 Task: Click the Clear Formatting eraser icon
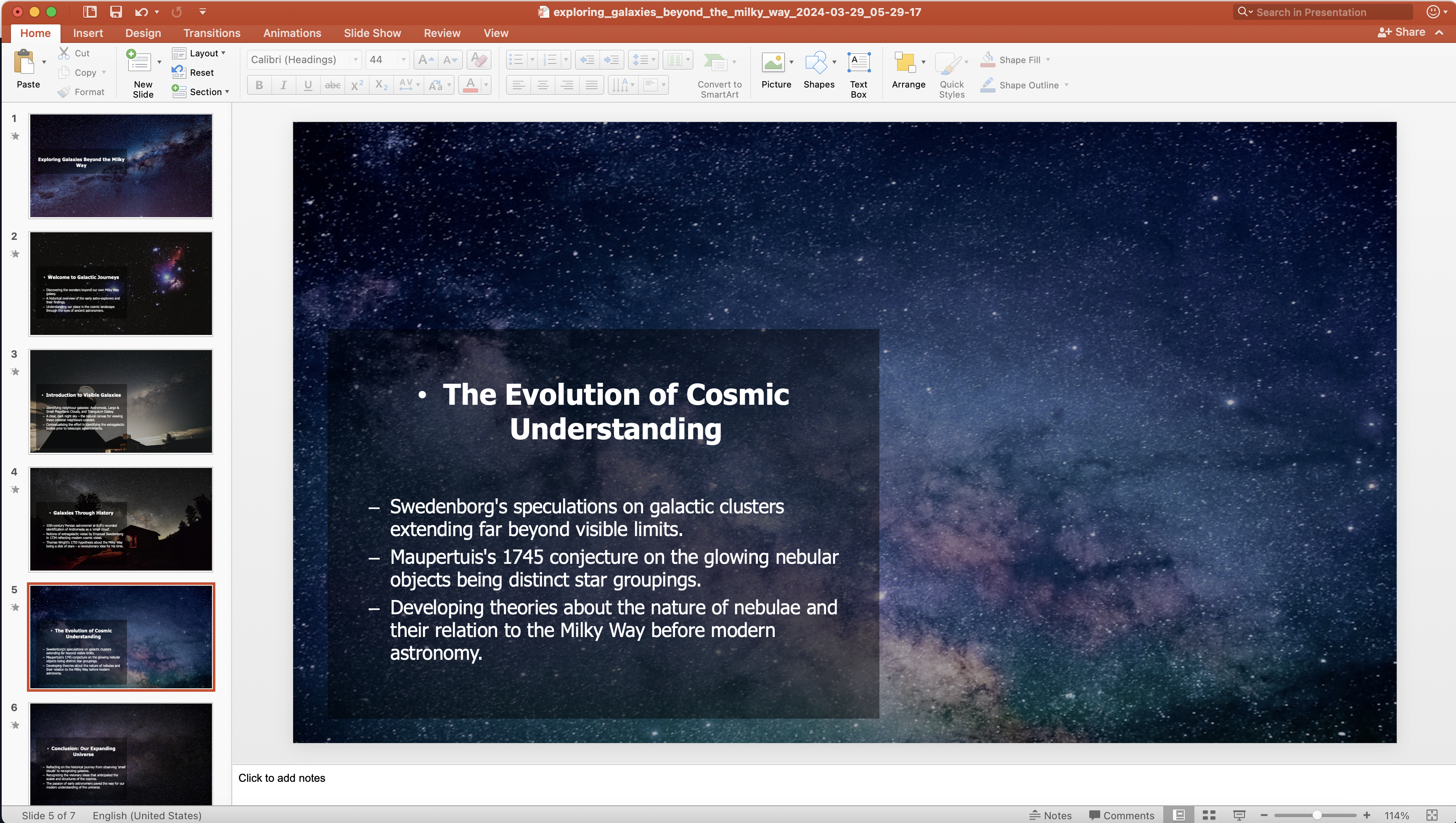point(479,60)
